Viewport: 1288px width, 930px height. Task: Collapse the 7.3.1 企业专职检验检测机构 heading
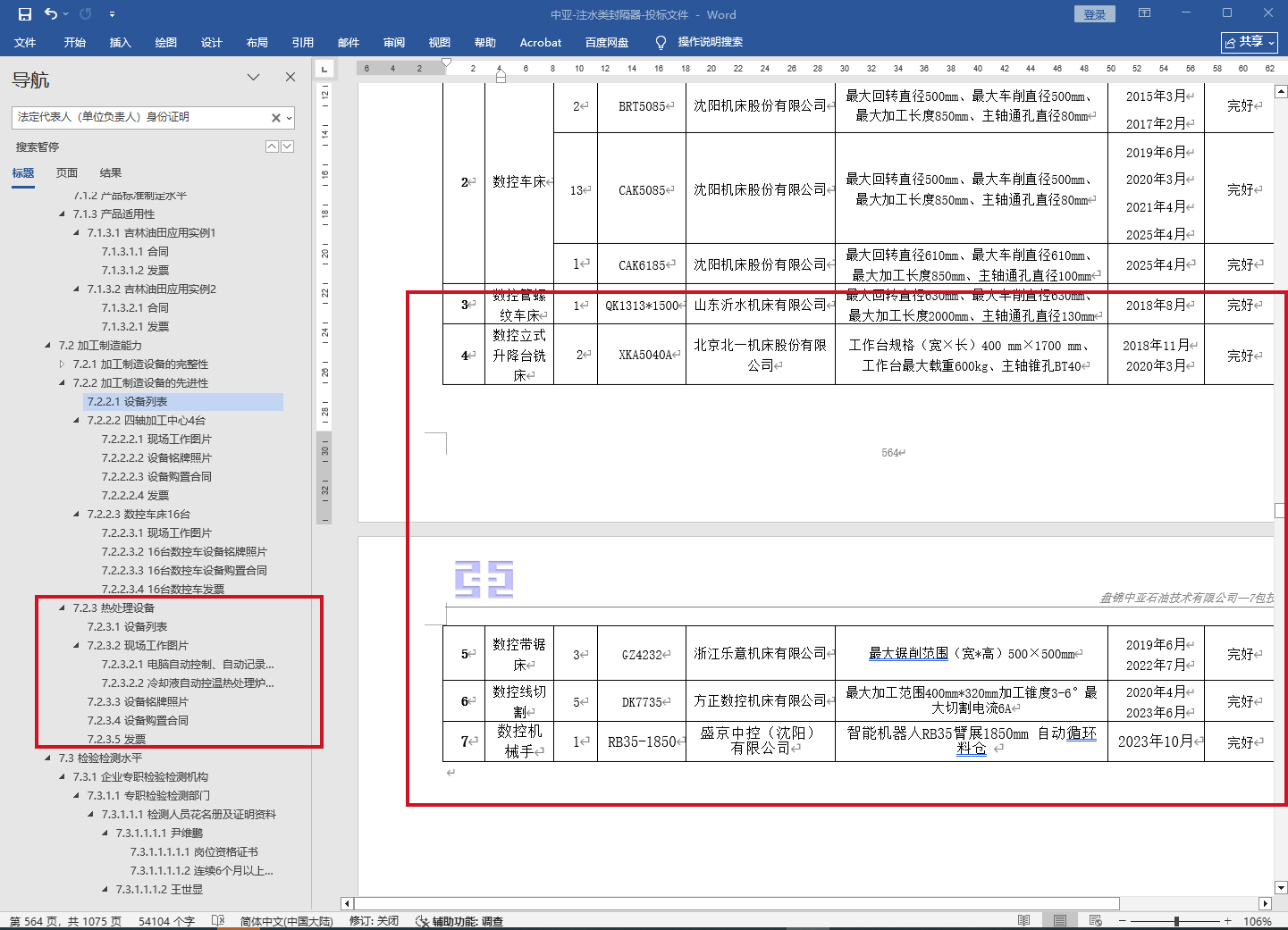[63, 777]
